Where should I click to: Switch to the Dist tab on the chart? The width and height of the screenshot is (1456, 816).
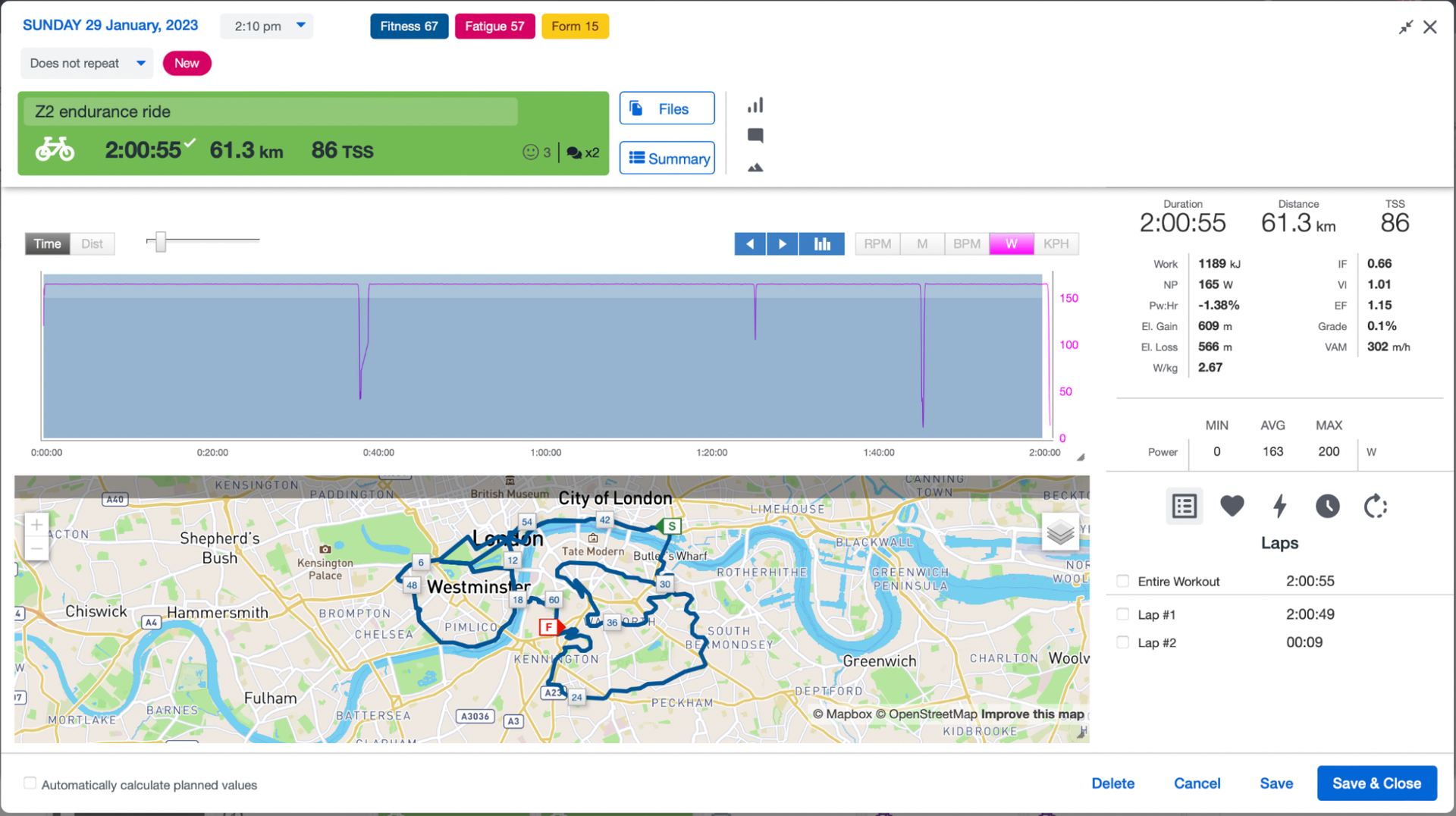click(92, 243)
